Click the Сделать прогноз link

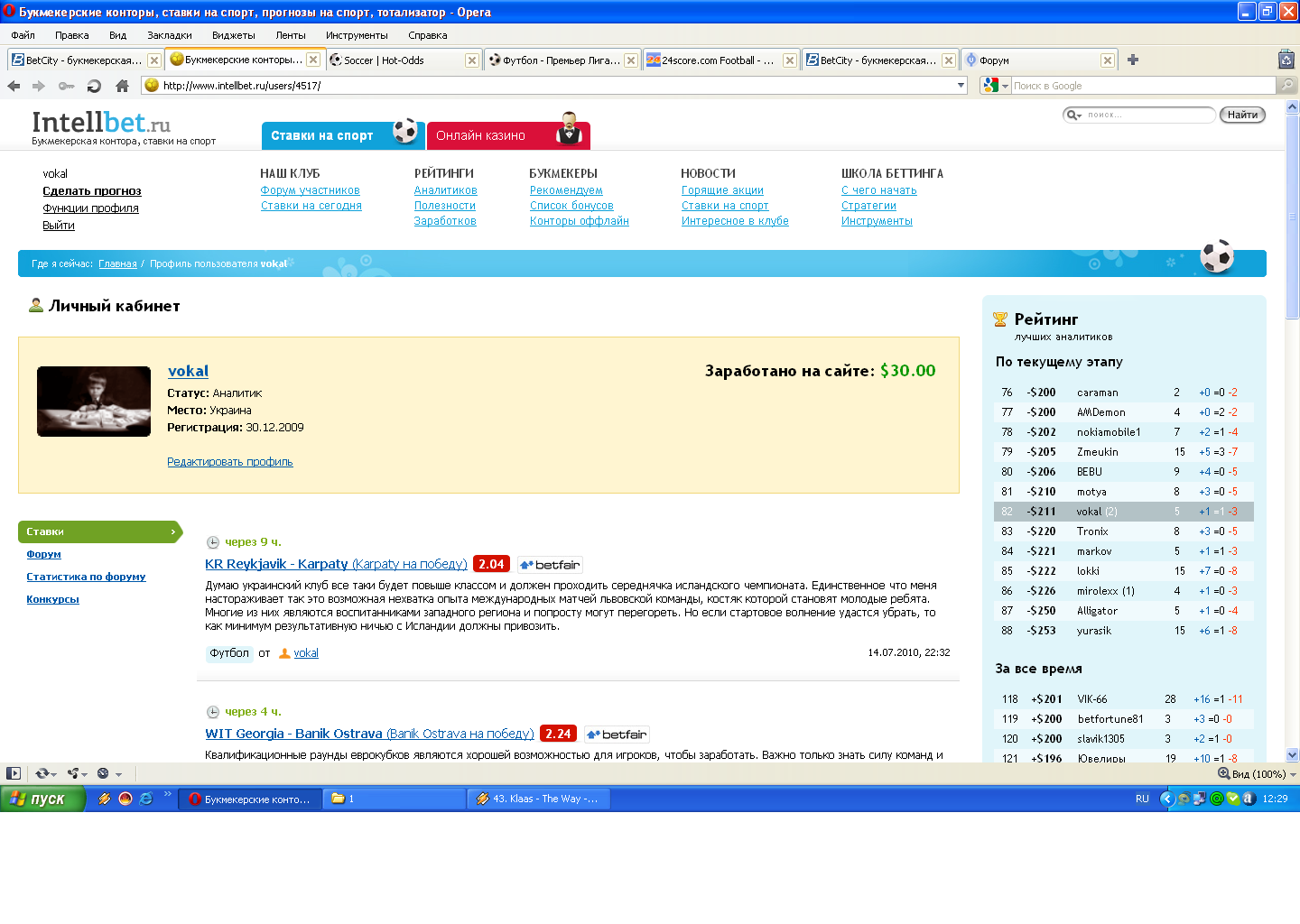[92, 191]
